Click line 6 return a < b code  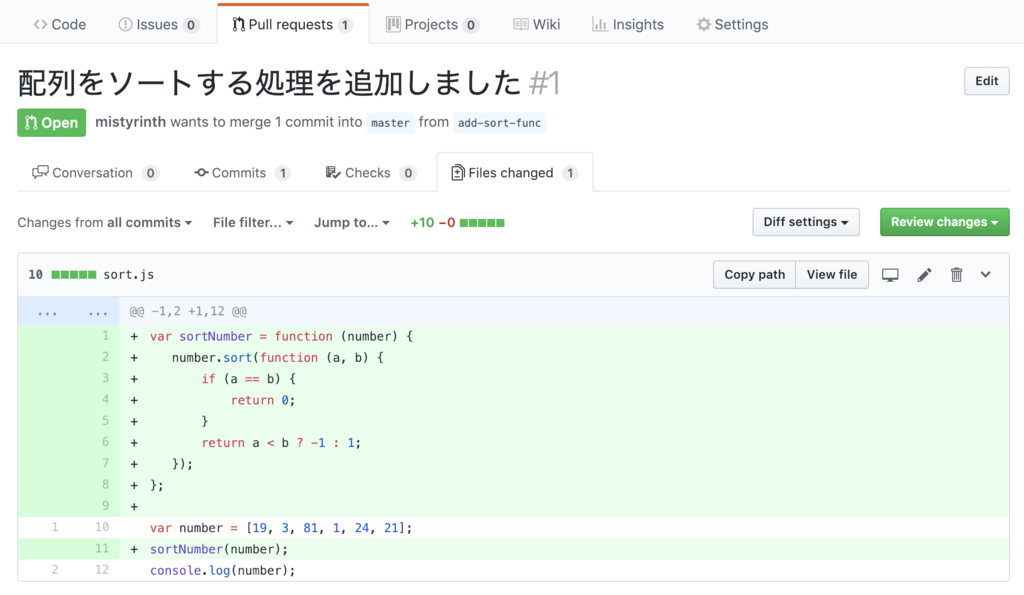281,443
